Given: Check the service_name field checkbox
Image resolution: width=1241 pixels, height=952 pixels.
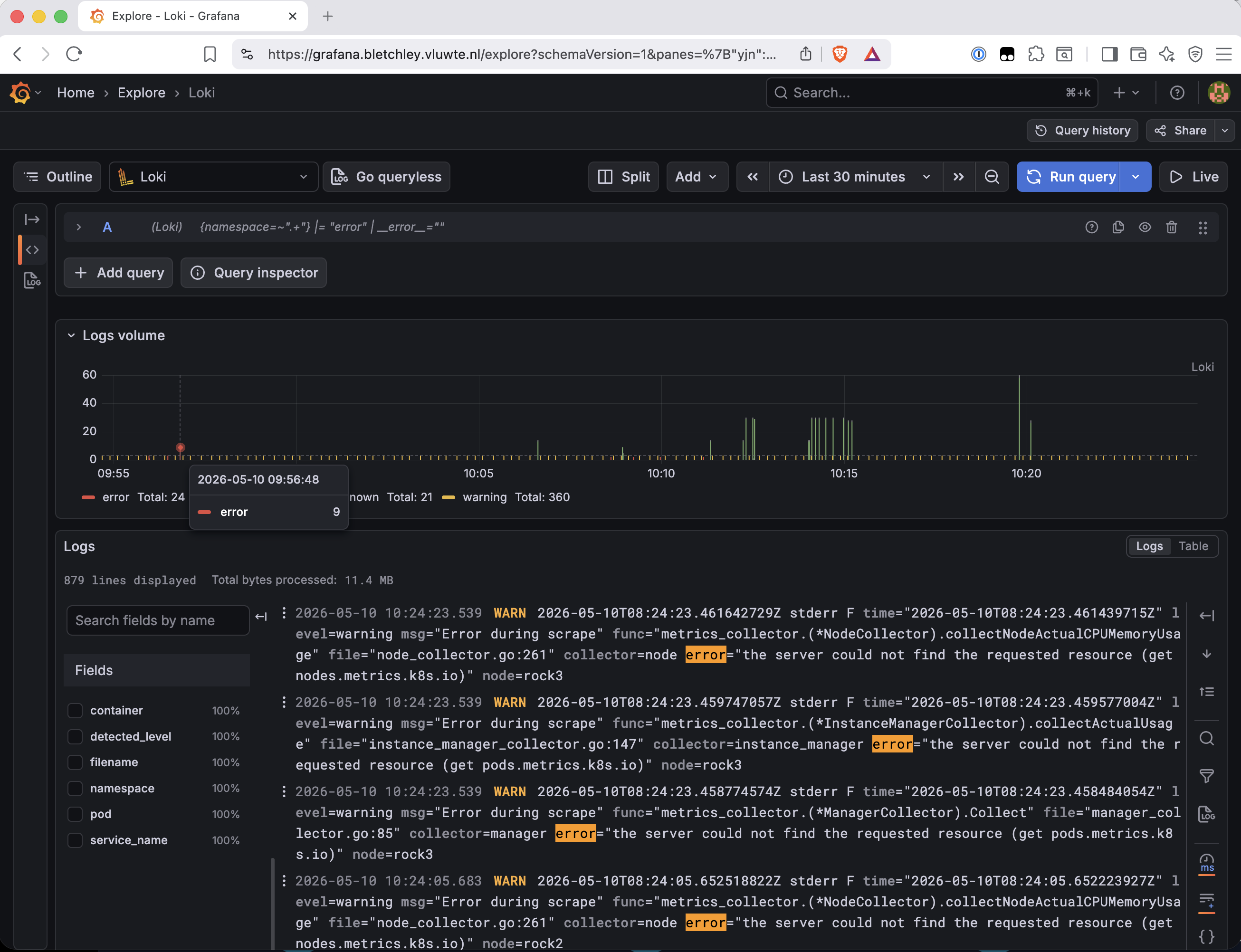Looking at the screenshot, I should coord(75,840).
